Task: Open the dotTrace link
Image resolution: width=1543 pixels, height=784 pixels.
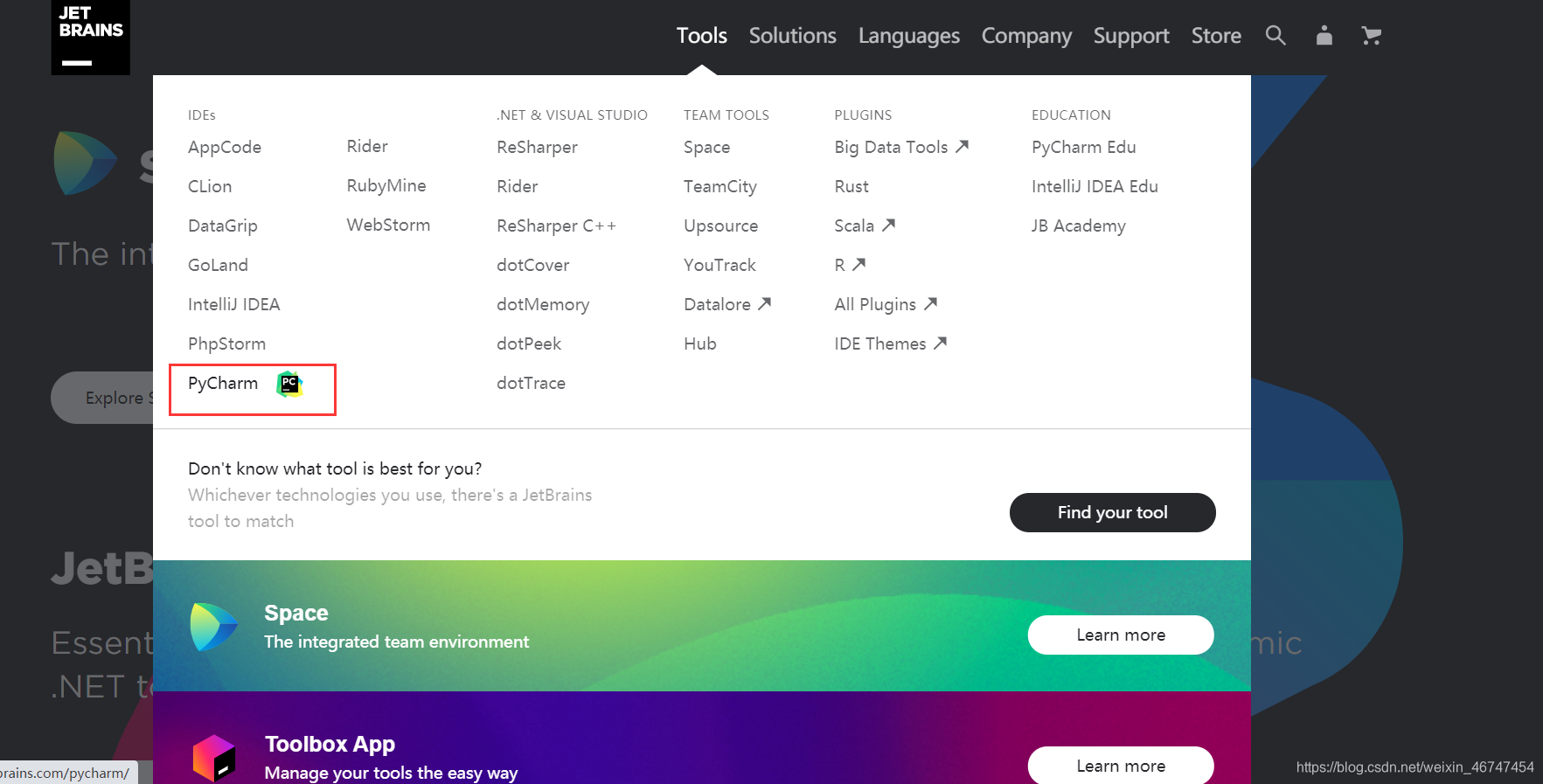Action: 531,383
